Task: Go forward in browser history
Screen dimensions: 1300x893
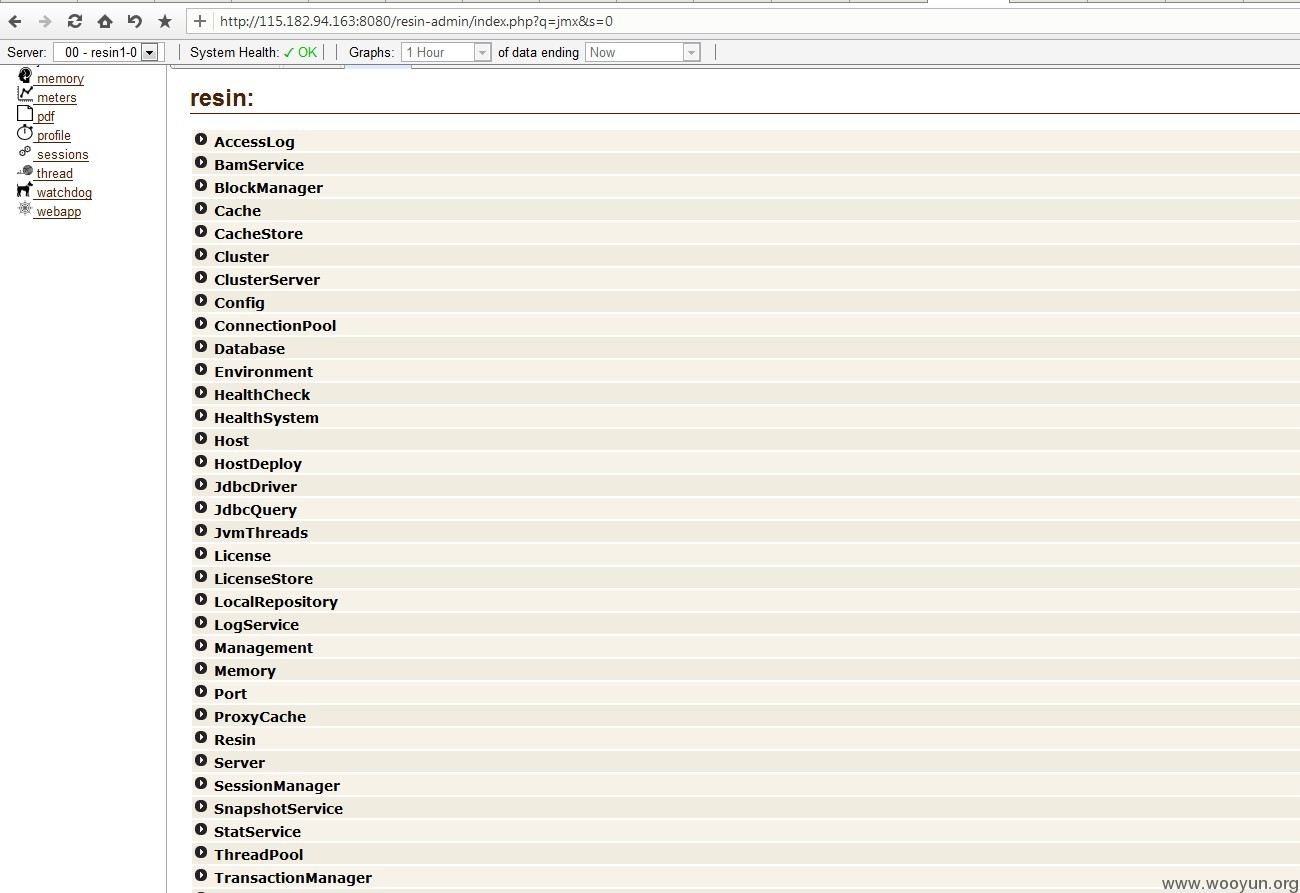Action: pos(45,21)
